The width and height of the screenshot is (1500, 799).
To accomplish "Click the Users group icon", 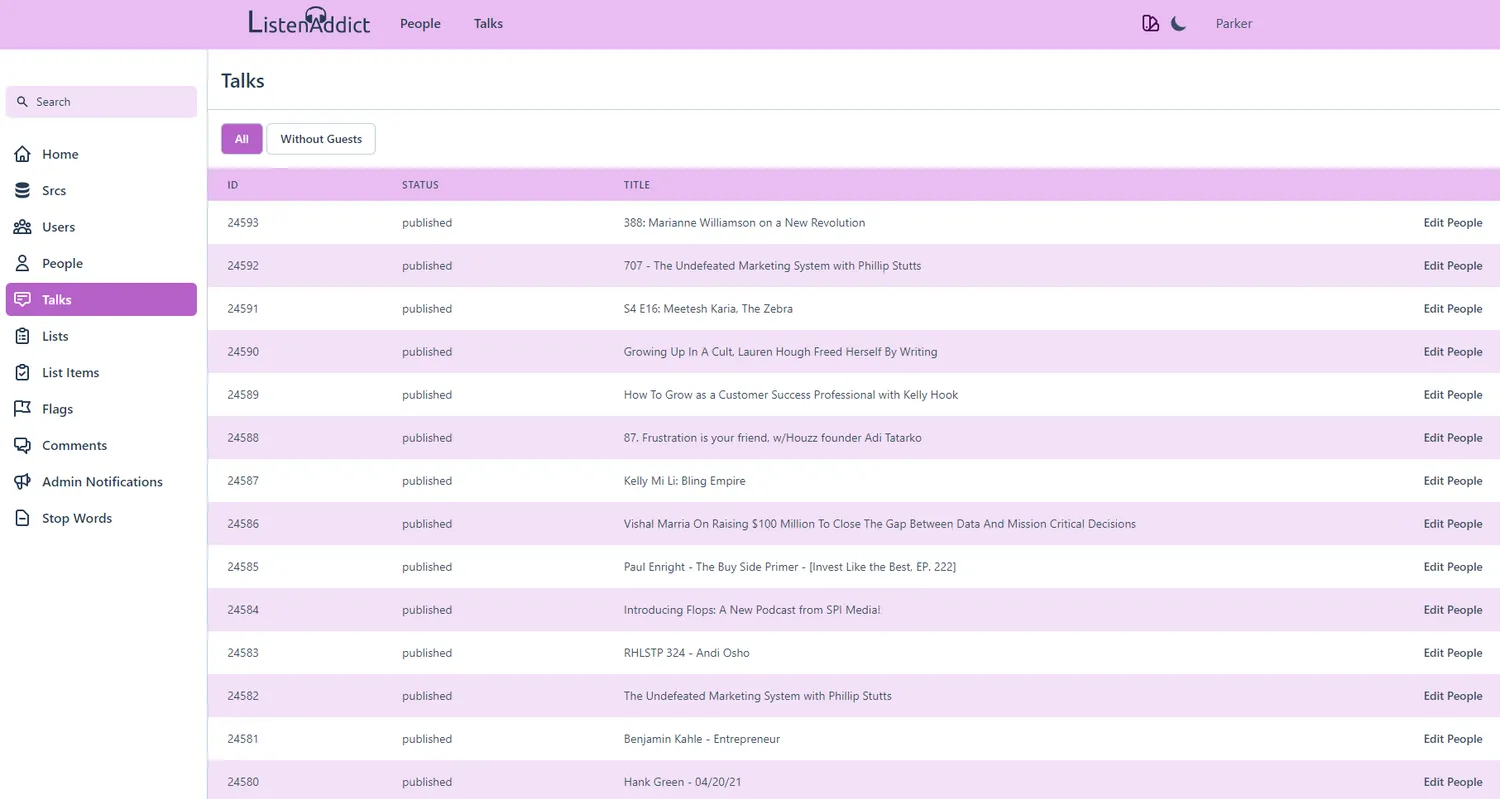I will click(x=22, y=227).
